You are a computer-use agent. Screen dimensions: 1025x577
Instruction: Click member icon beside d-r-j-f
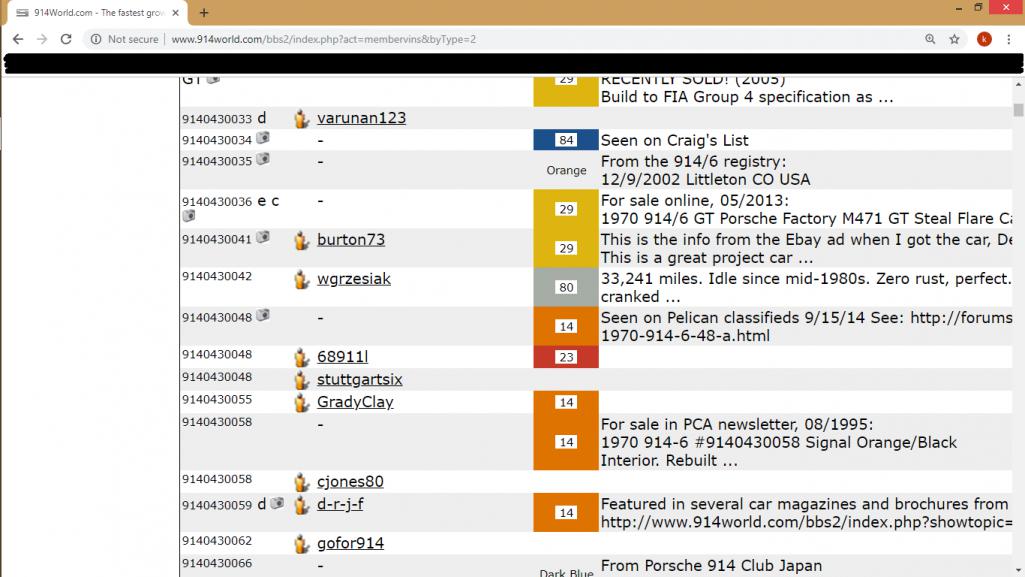(301, 504)
